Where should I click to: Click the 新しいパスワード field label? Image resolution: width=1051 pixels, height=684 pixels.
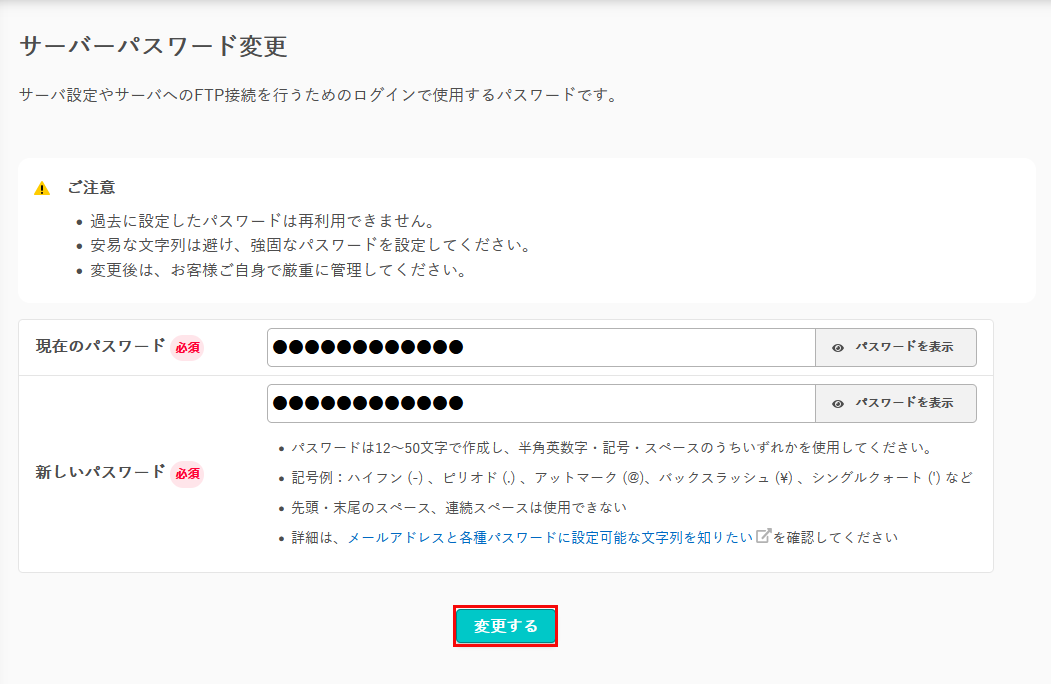100,472
